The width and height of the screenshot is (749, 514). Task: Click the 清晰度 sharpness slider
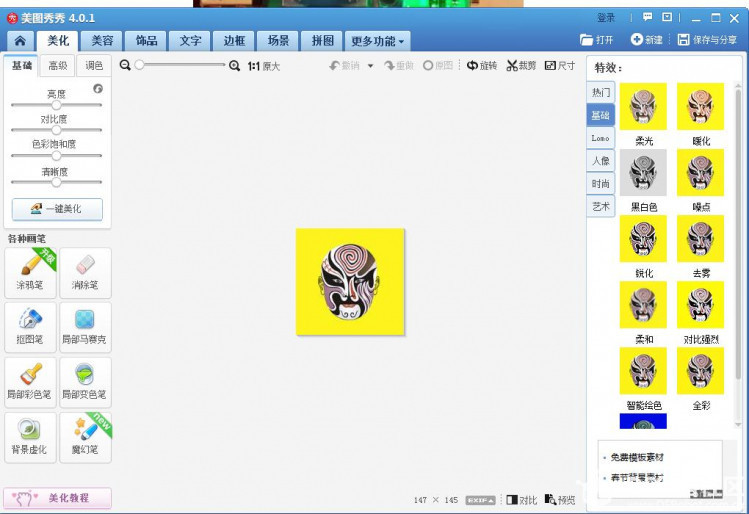(56, 182)
